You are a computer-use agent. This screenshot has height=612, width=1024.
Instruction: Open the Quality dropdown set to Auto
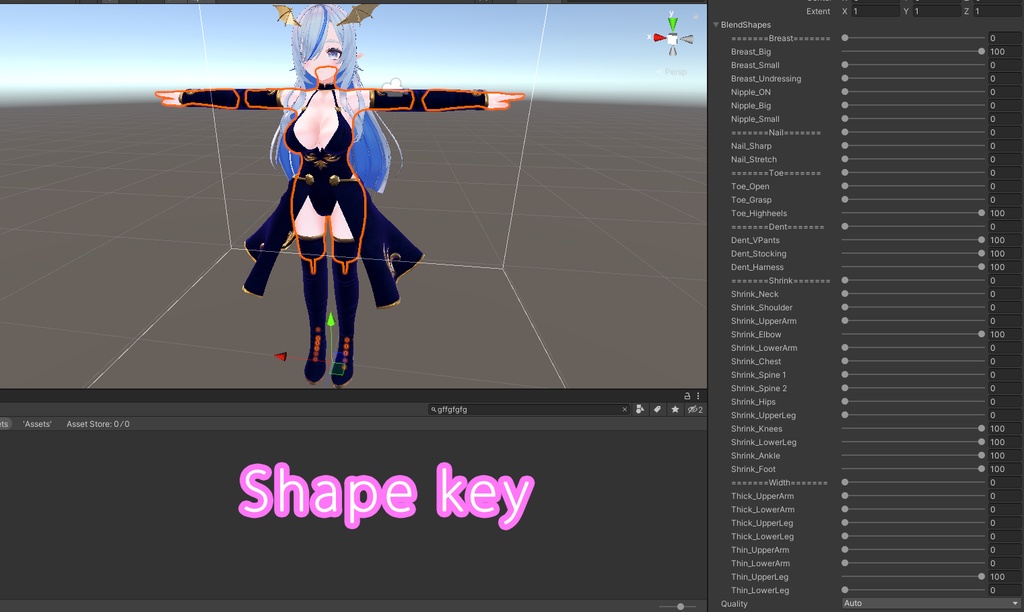931,604
